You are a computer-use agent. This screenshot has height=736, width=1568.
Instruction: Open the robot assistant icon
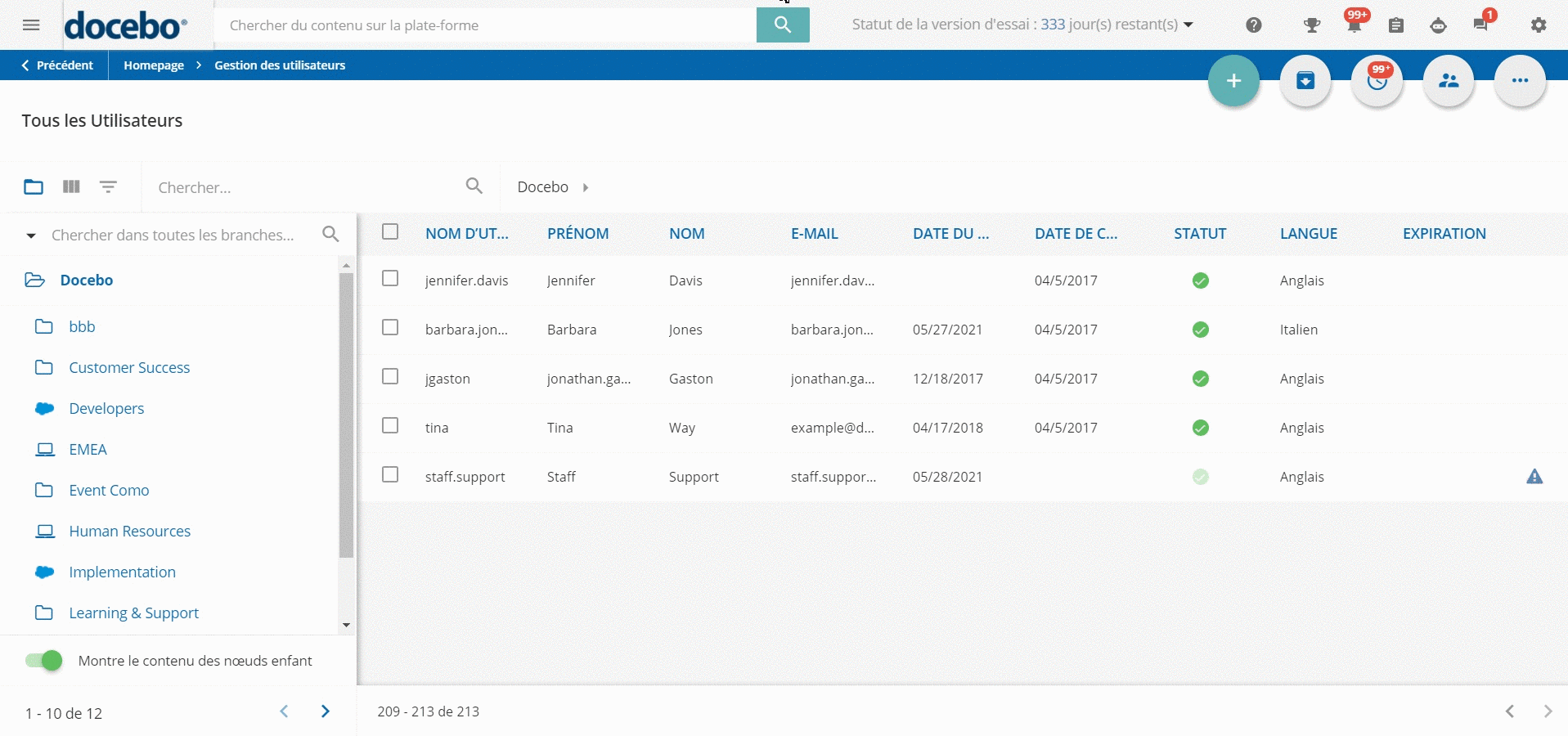pos(1438,25)
